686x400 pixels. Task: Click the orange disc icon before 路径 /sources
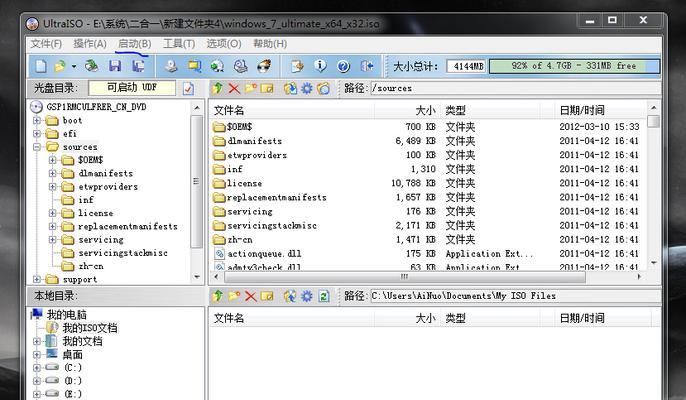323,88
